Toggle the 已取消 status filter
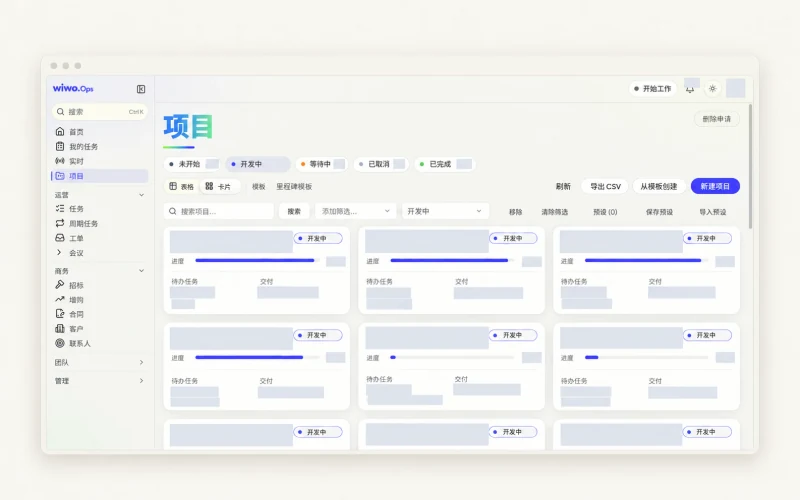 click(381, 164)
